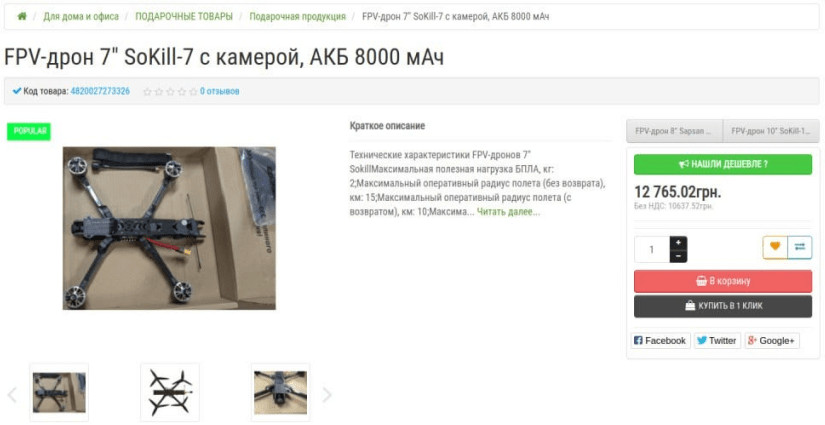Open the FPV-дрон 8" Sapsan tab
Image resolution: width=825 pixels, height=425 pixels.
click(674, 131)
